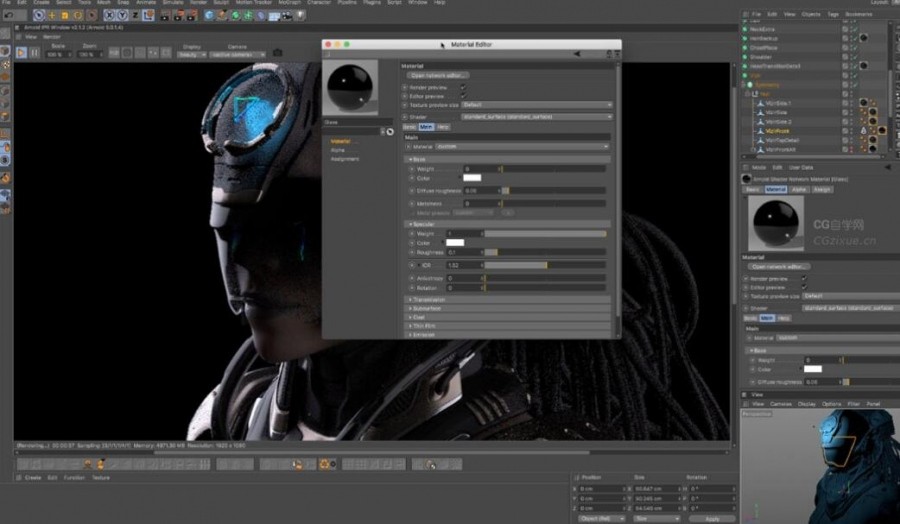Click the Deformer (Bend) icon
The image size is (900, 524).
(x=261, y=15)
